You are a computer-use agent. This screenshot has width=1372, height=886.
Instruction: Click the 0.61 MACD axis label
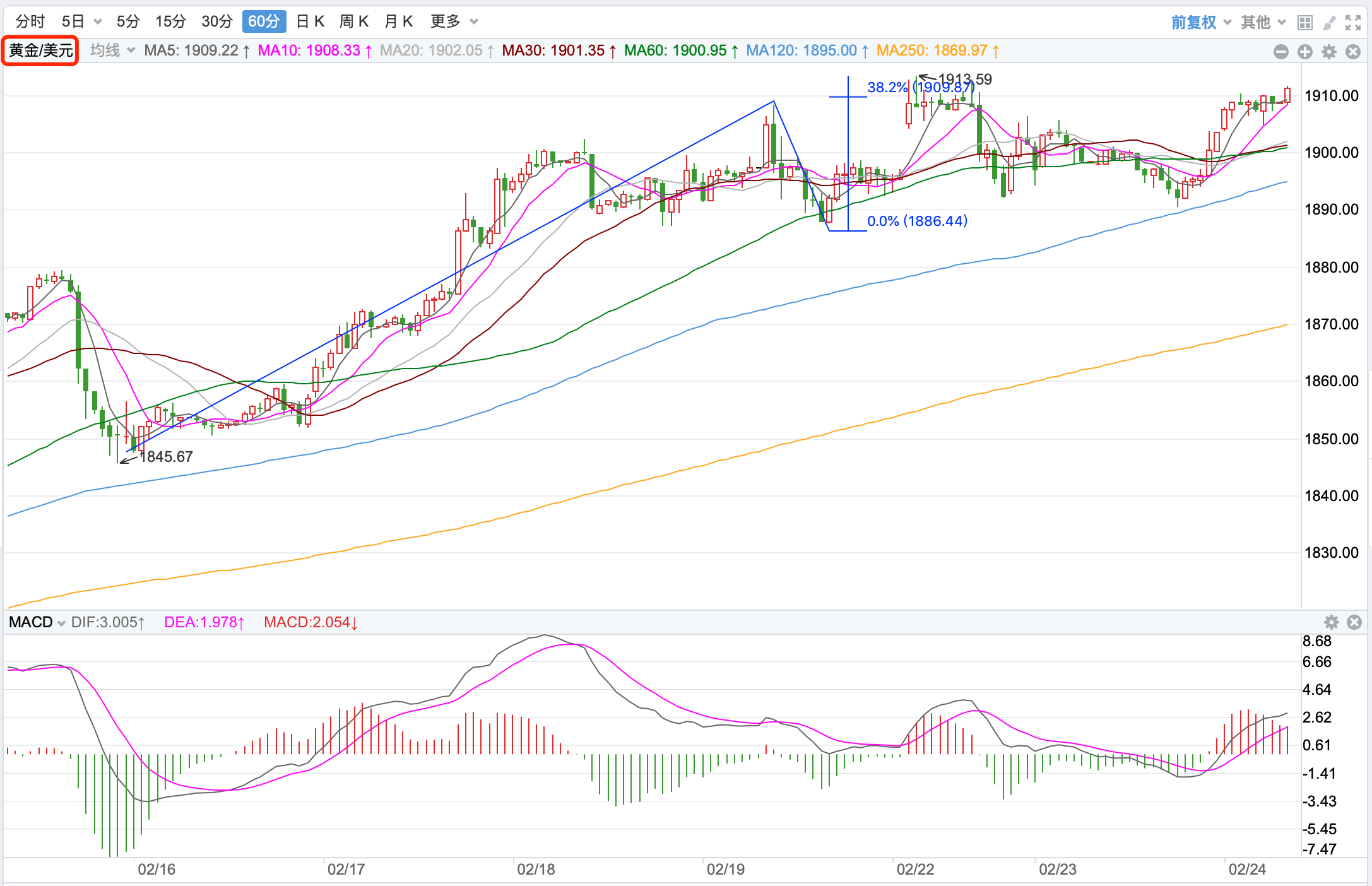click(1317, 745)
